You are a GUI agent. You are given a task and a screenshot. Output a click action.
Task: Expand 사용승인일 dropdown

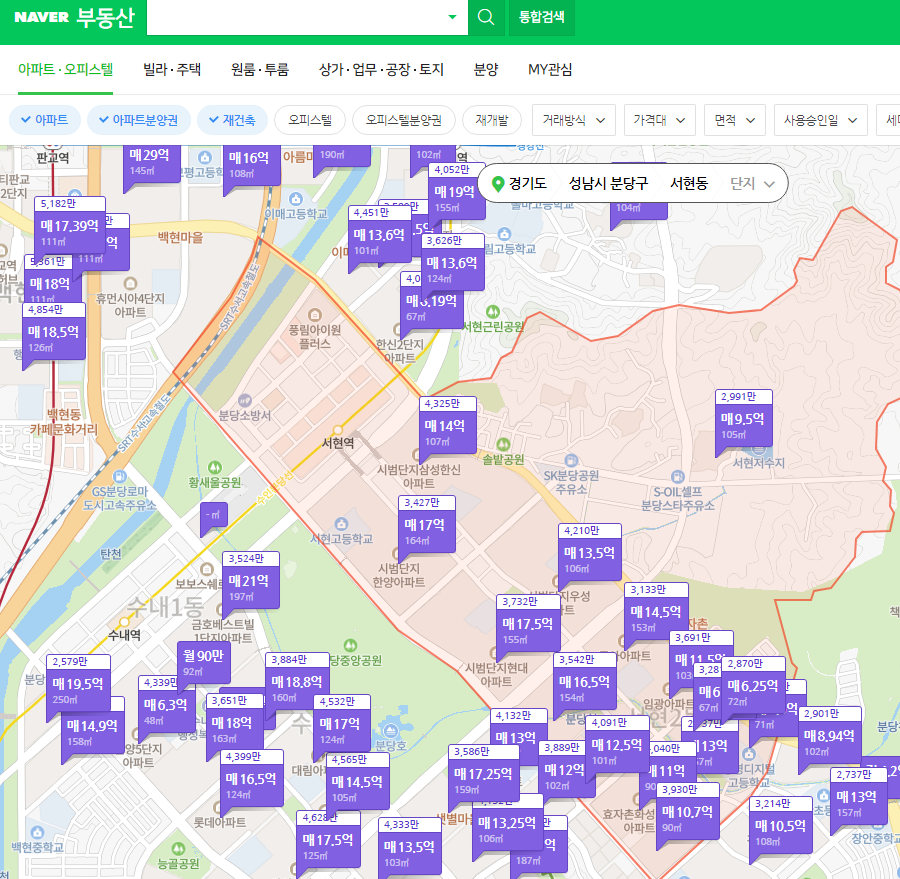coord(820,120)
